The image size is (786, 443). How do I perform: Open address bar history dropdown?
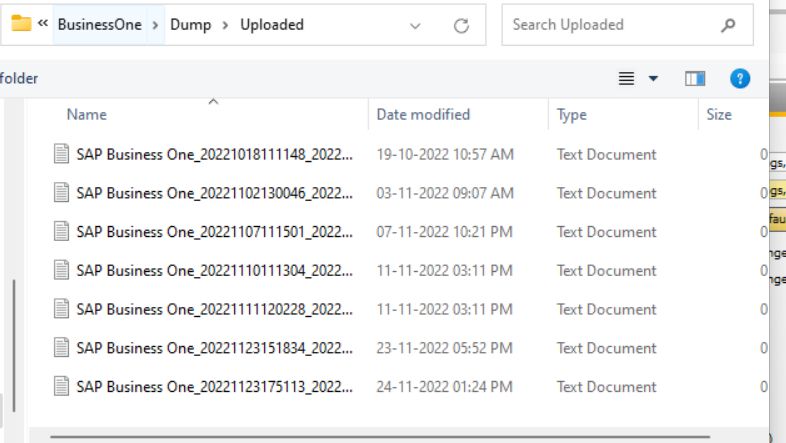coord(415,26)
